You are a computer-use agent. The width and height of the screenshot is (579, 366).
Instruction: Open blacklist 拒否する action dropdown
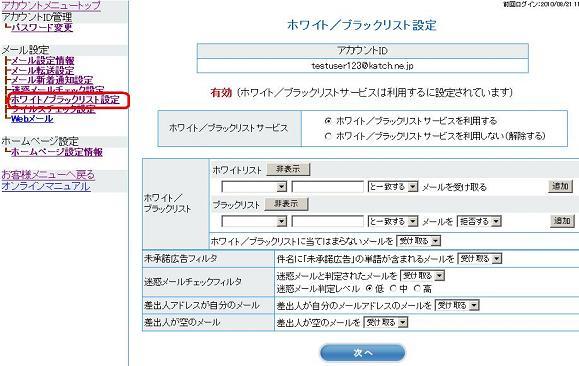[479, 222]
